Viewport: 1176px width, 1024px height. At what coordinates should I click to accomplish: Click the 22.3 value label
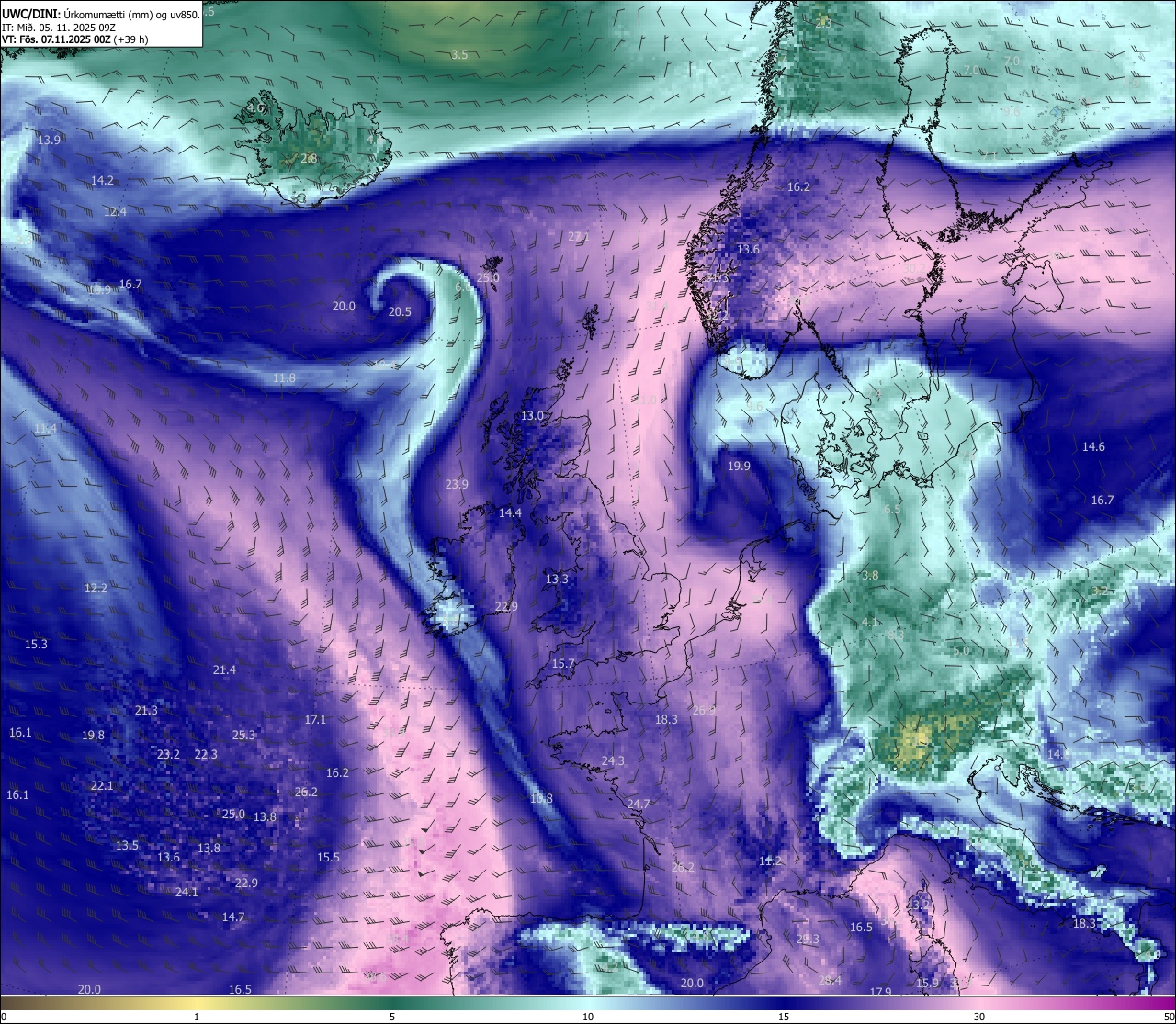pos(206,755)
